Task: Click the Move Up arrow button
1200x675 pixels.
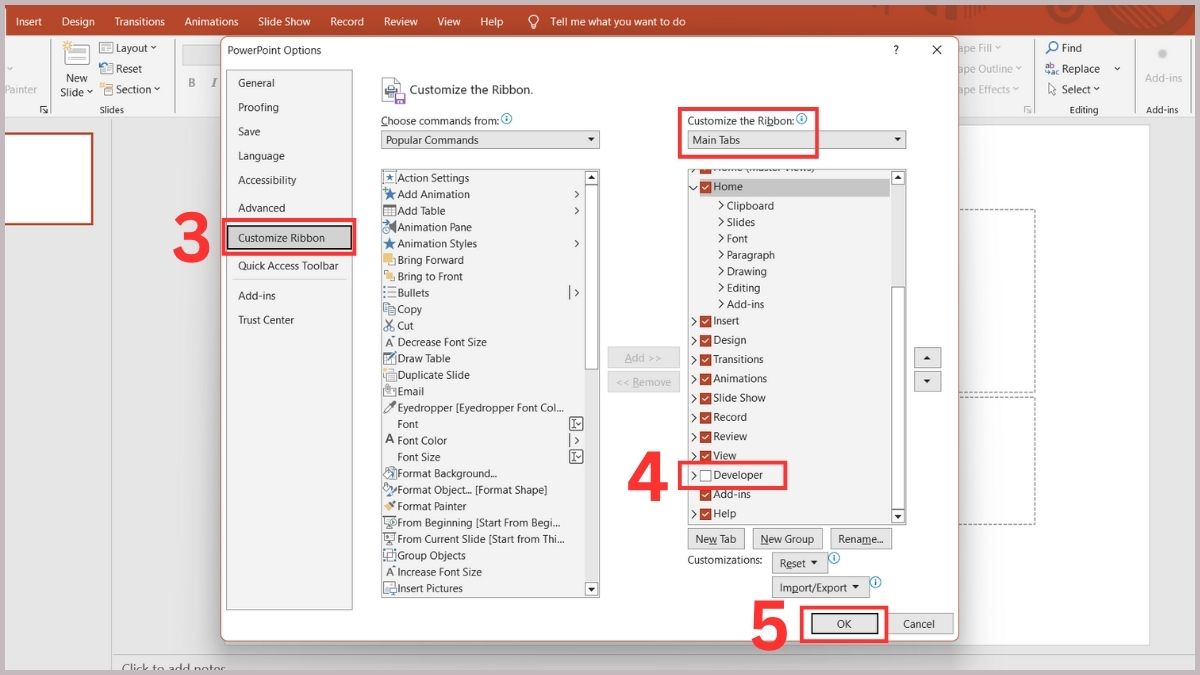Action: coord(927,358)
